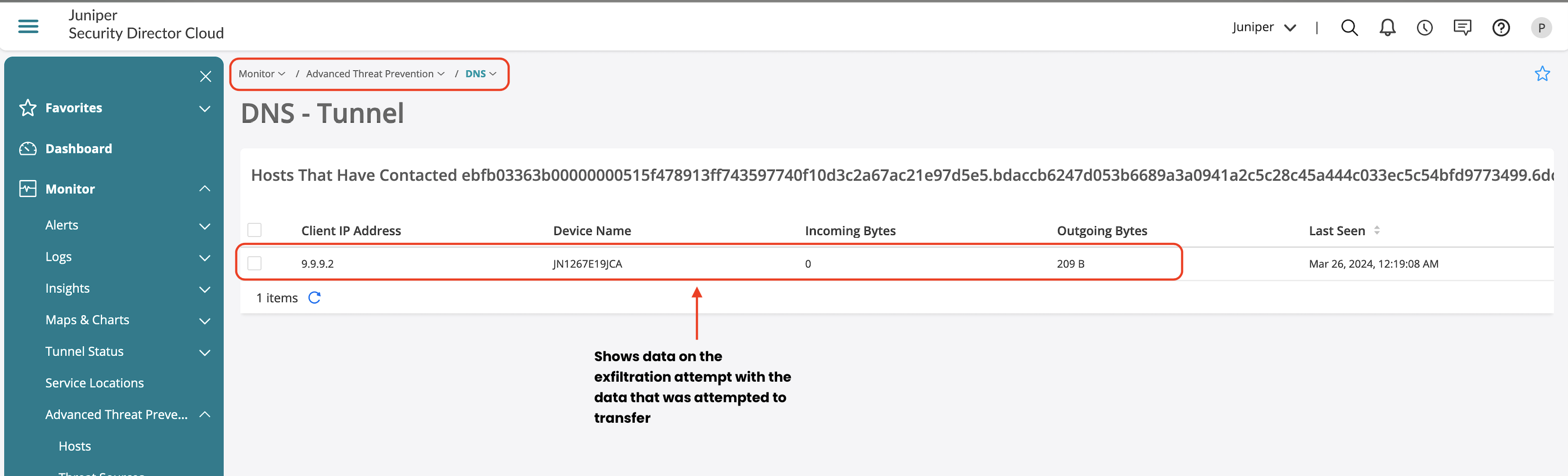Viewport: 1568px width, 476px height.
Task: Close the left navigation panel
Action: pyautogui.click(x=205, y=76)
